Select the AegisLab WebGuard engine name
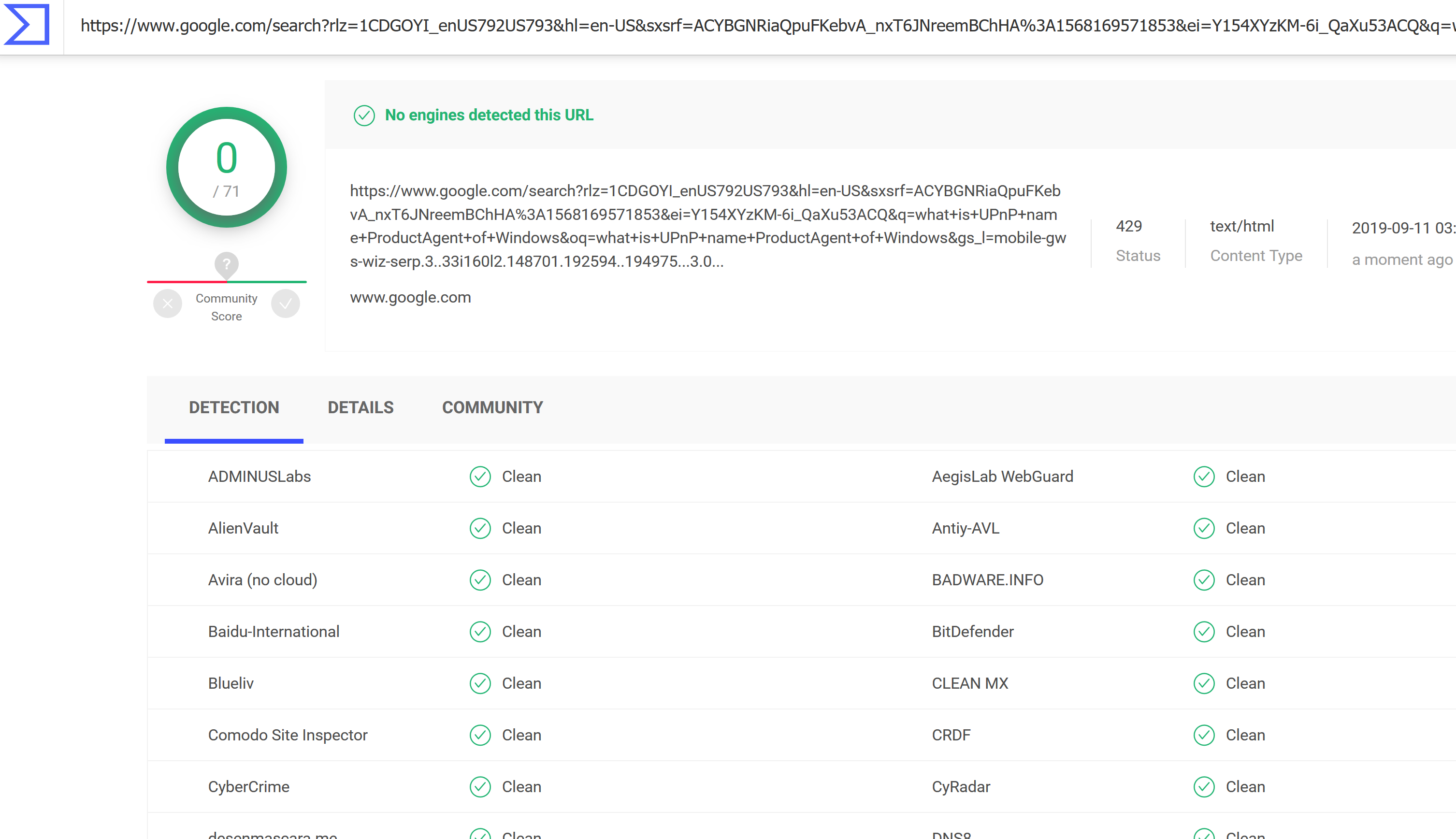The height and width of the screenshot is (839, 1456). pyautogui.click(x=1003, y=477)
